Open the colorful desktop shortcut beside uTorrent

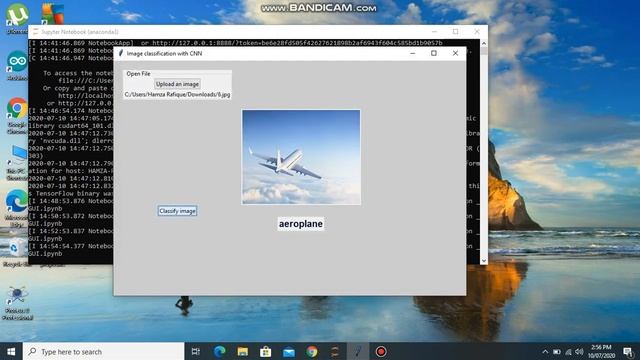(52, 15)
